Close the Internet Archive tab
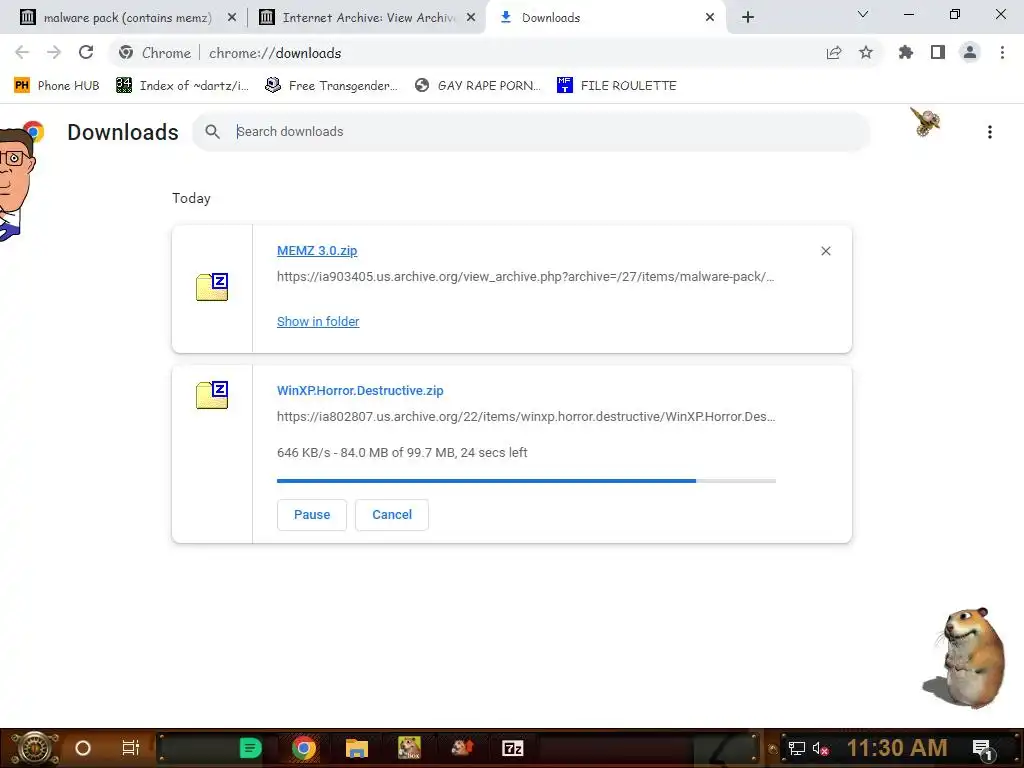Screen dimensions: 1024x768 coord(471,18)
